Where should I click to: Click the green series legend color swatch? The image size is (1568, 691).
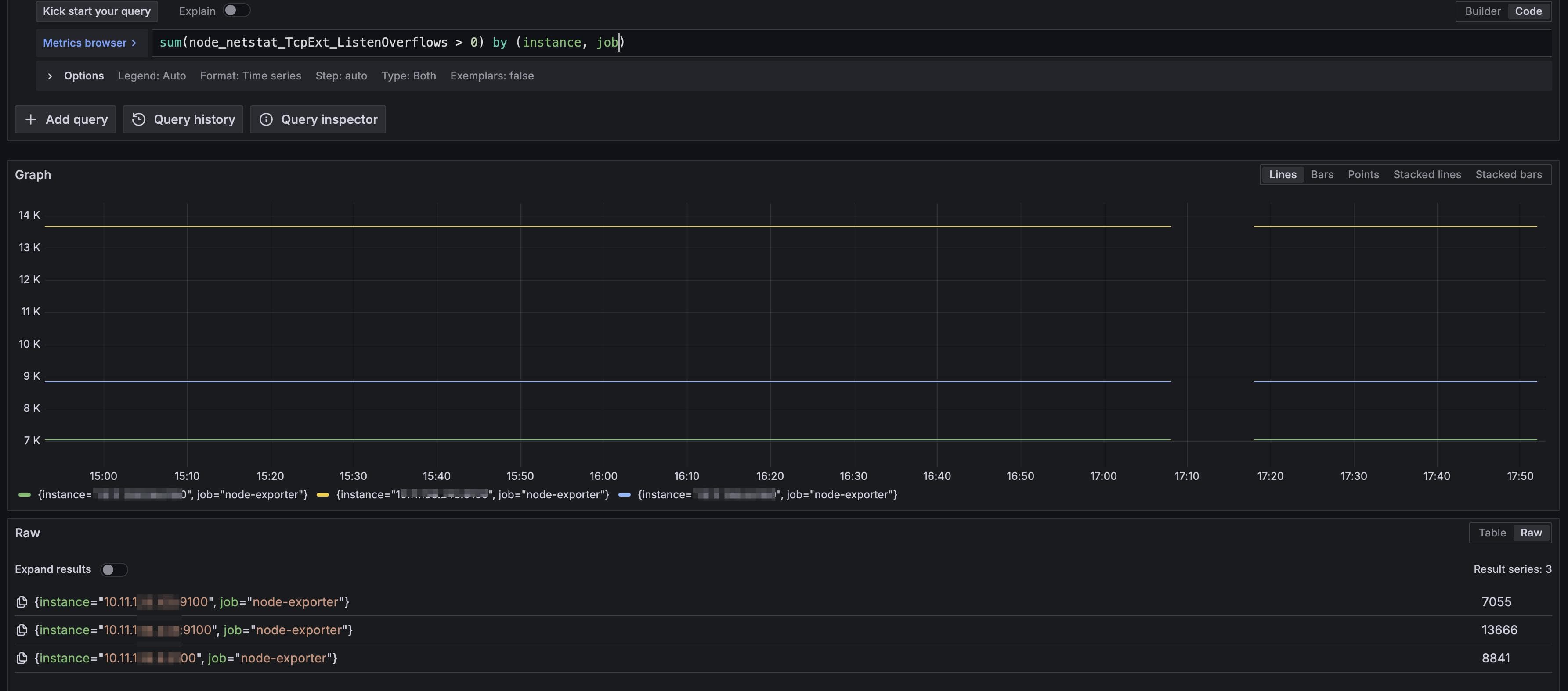click(24, 495)
